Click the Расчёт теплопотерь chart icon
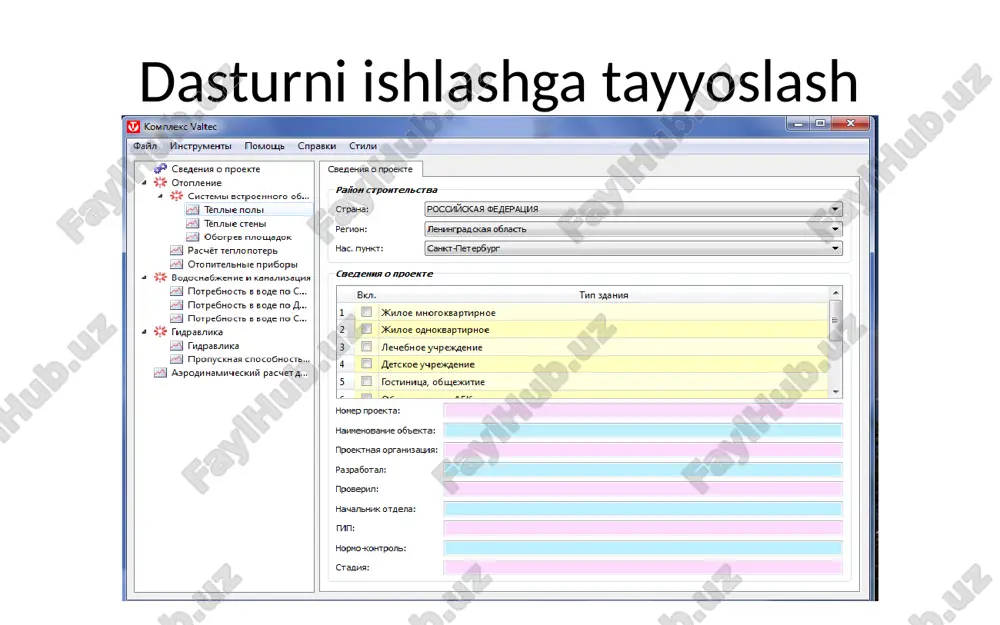Viewport: 1000px width, 625px height. 177,251
